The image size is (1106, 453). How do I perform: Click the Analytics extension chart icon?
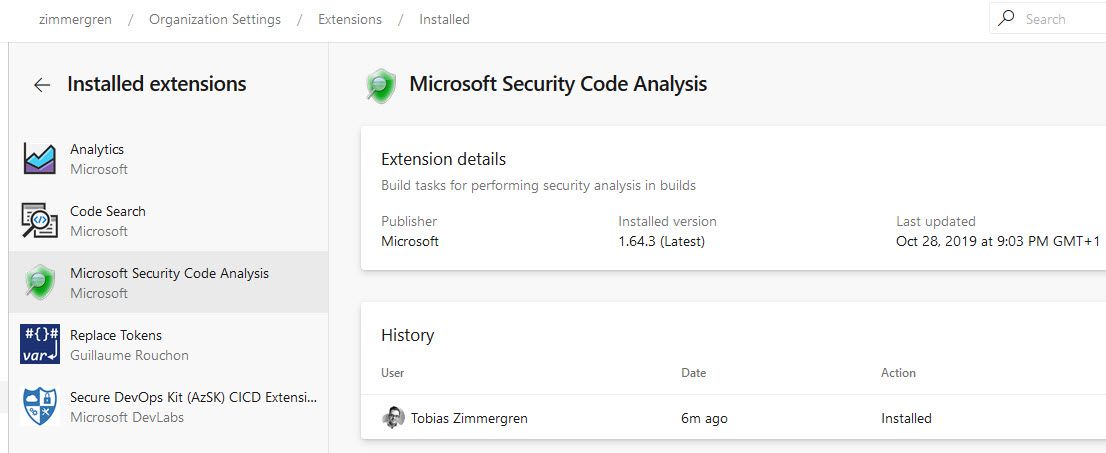(x=40, y=158)
